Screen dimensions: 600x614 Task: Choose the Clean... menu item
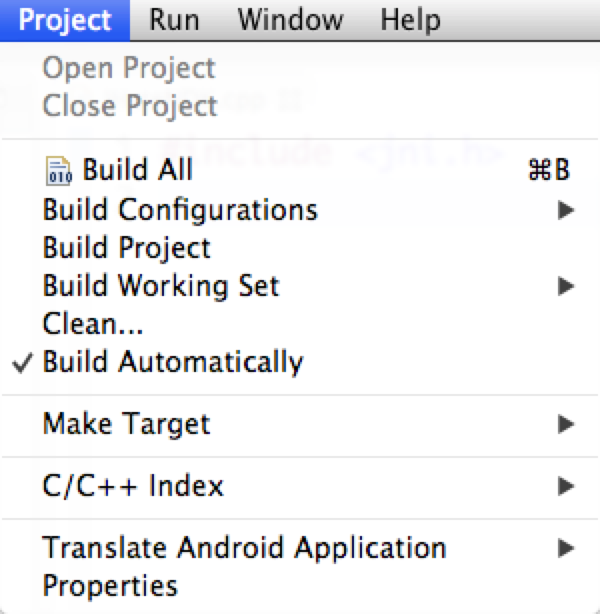pyautogui.click(x=94, y=324)
